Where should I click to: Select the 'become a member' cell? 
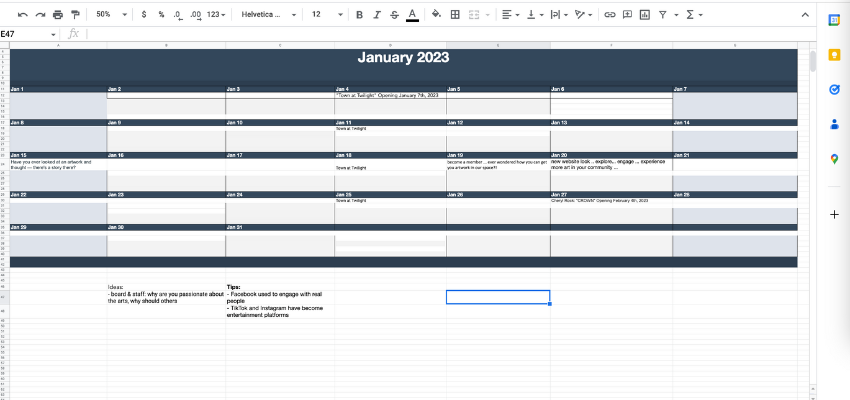click(x=498, y=165)
